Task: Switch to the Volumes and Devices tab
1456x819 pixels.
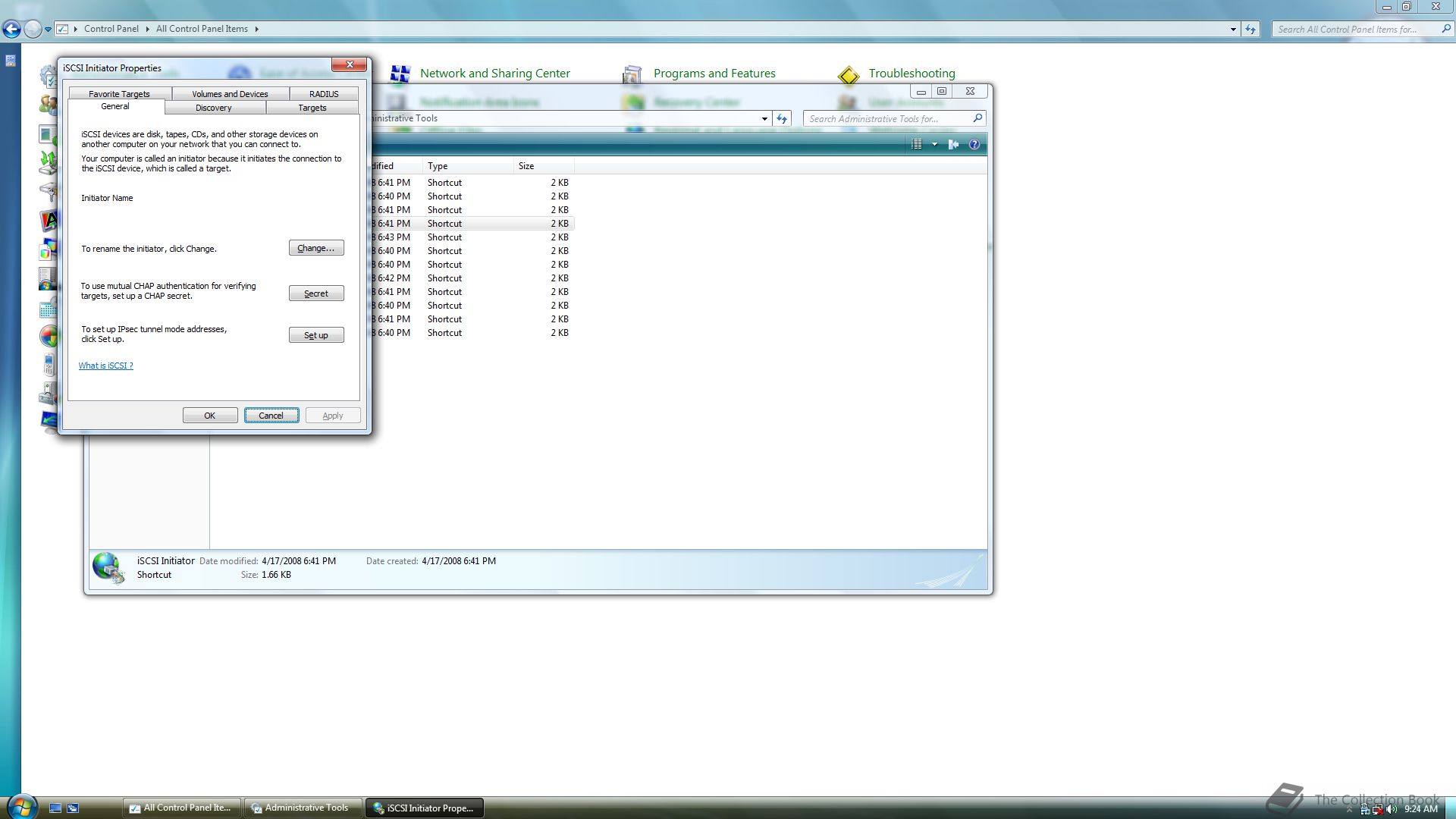Action: [x=230, y=94]
